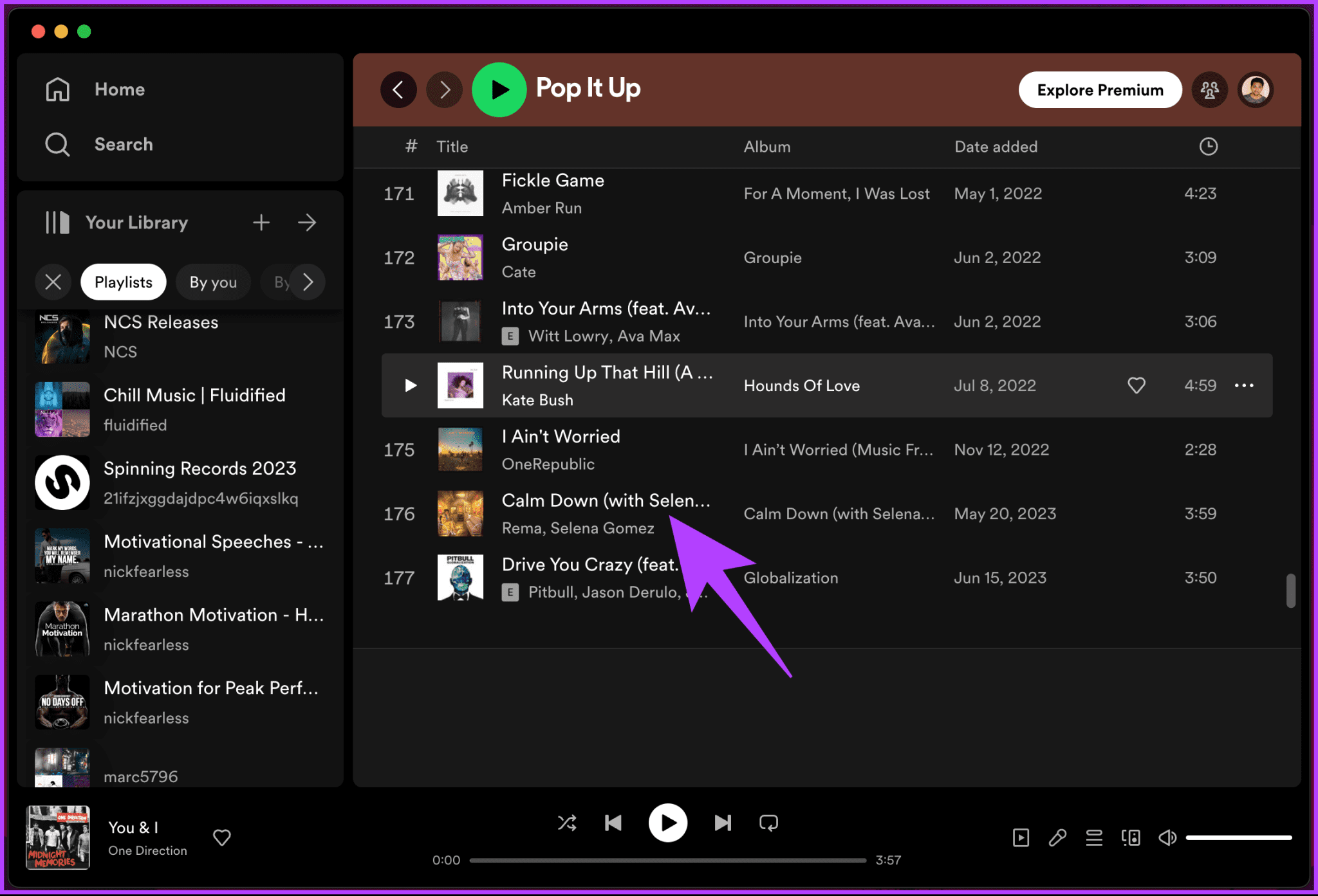Open the lyrics microphone icon
Image resolution: width=1318 pixels, height=896 pixels.
pyautogui.click(x=1057, y=837)
